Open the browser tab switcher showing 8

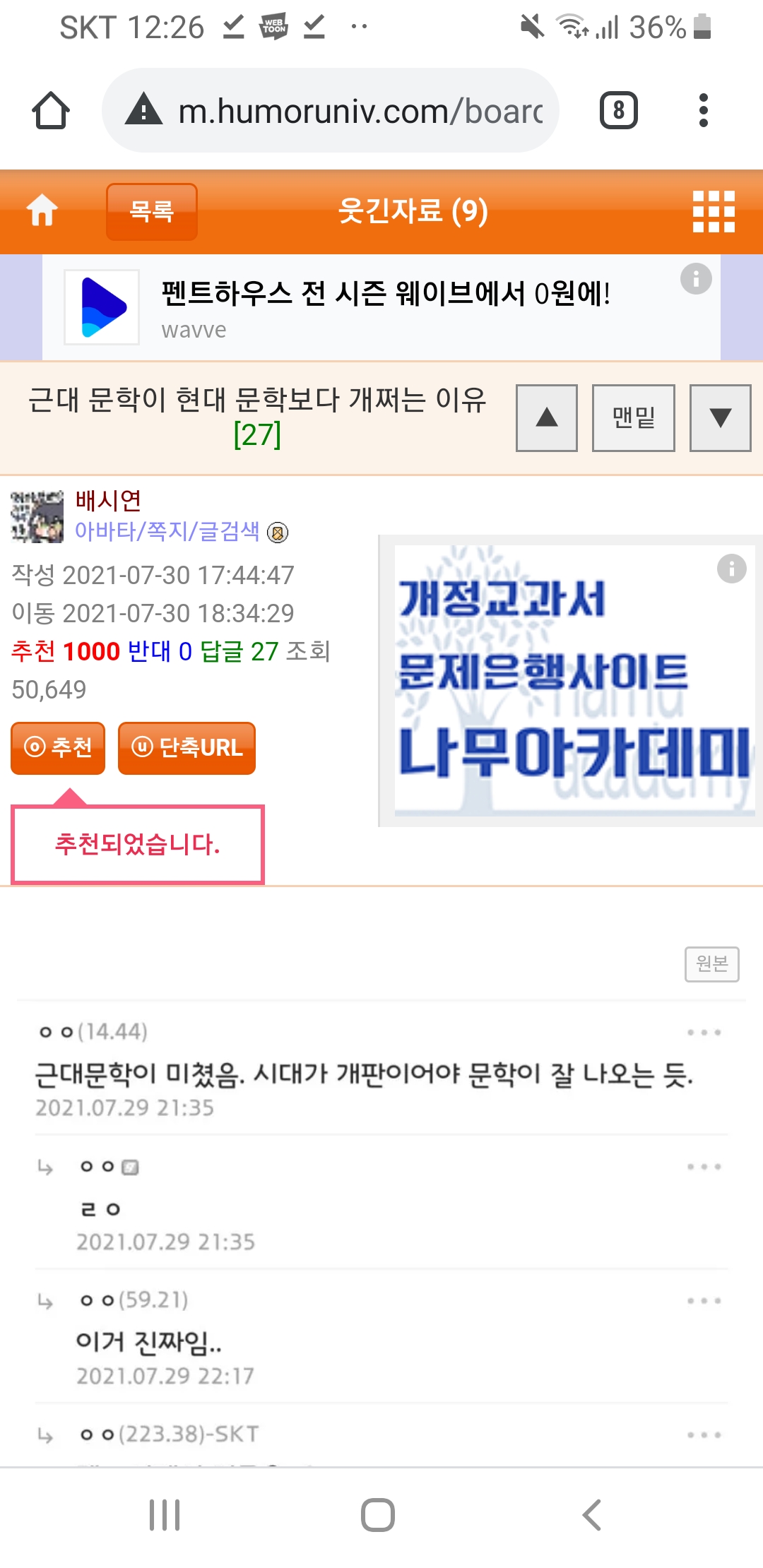tap(619, 110)
